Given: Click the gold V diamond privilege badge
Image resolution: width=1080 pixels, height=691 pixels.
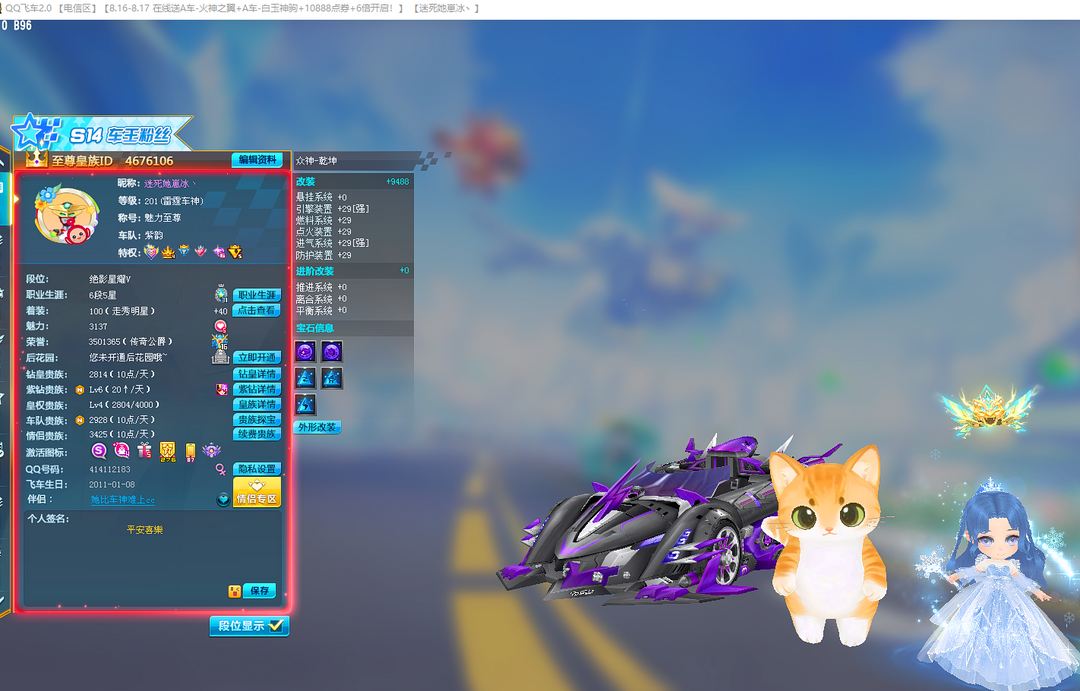Looking at the screenshot, I should pyautogui.click(x=236, y=252).
